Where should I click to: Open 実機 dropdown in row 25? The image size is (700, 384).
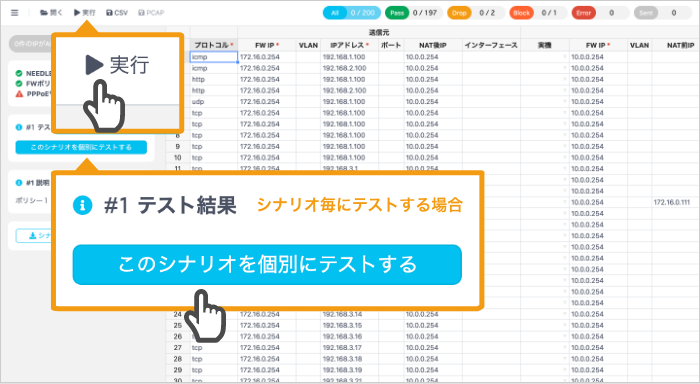565,326
